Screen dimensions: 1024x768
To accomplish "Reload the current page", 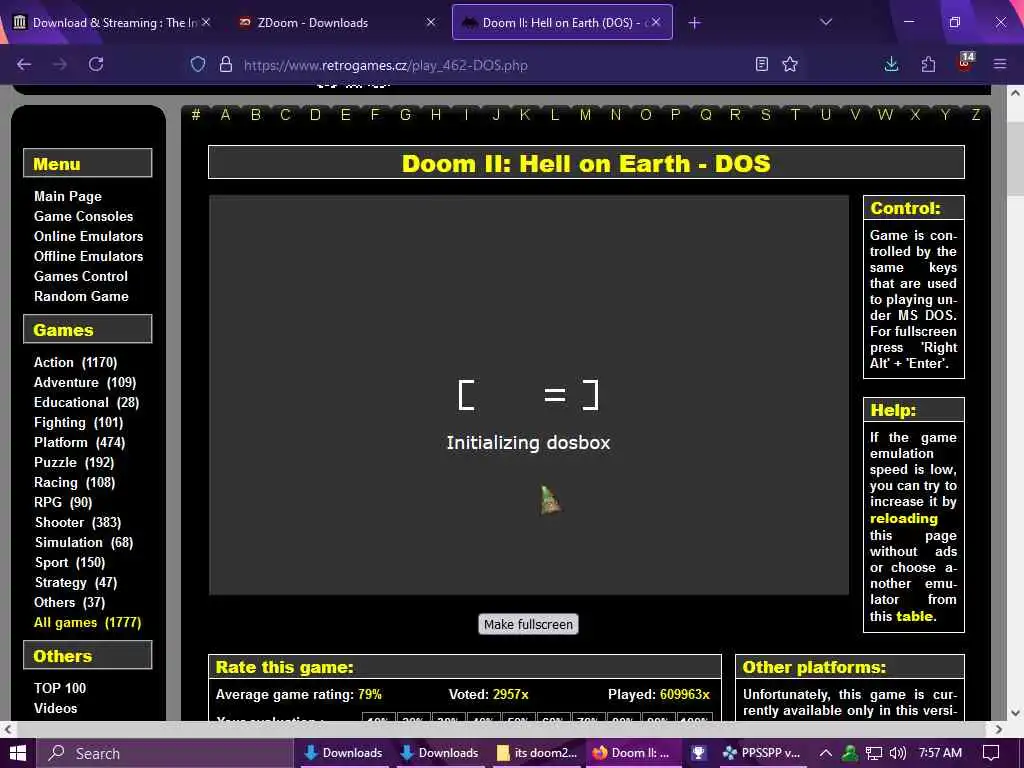I will coord(96,64).
